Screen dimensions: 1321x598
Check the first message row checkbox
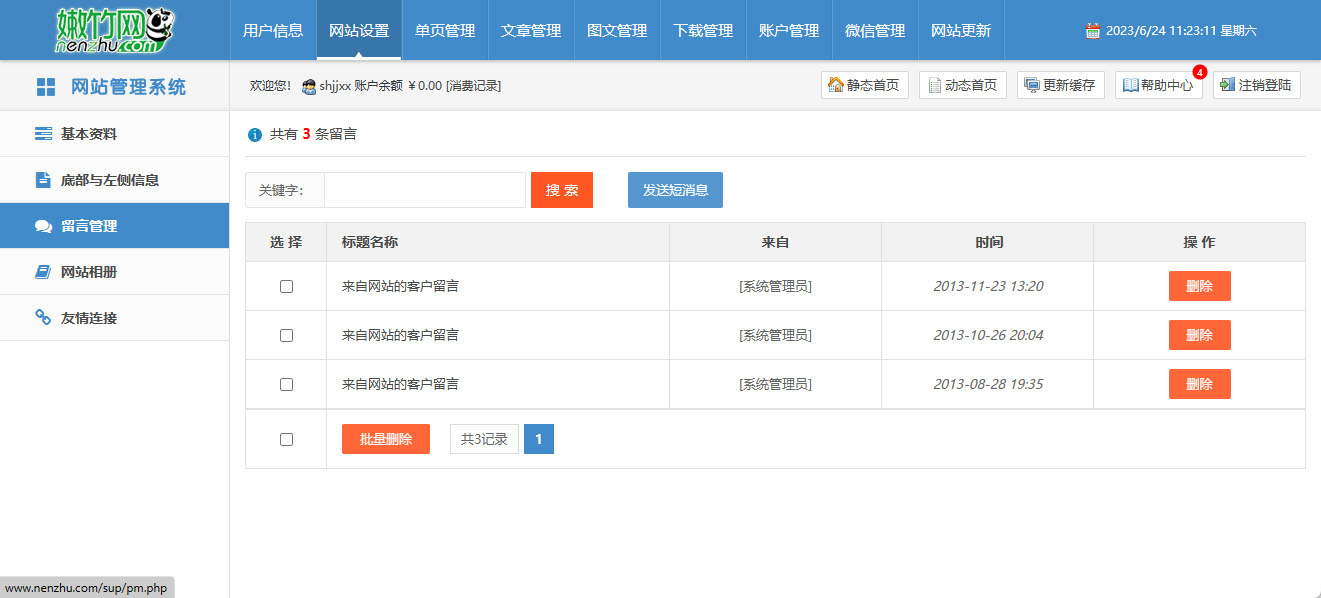(286, 286)
